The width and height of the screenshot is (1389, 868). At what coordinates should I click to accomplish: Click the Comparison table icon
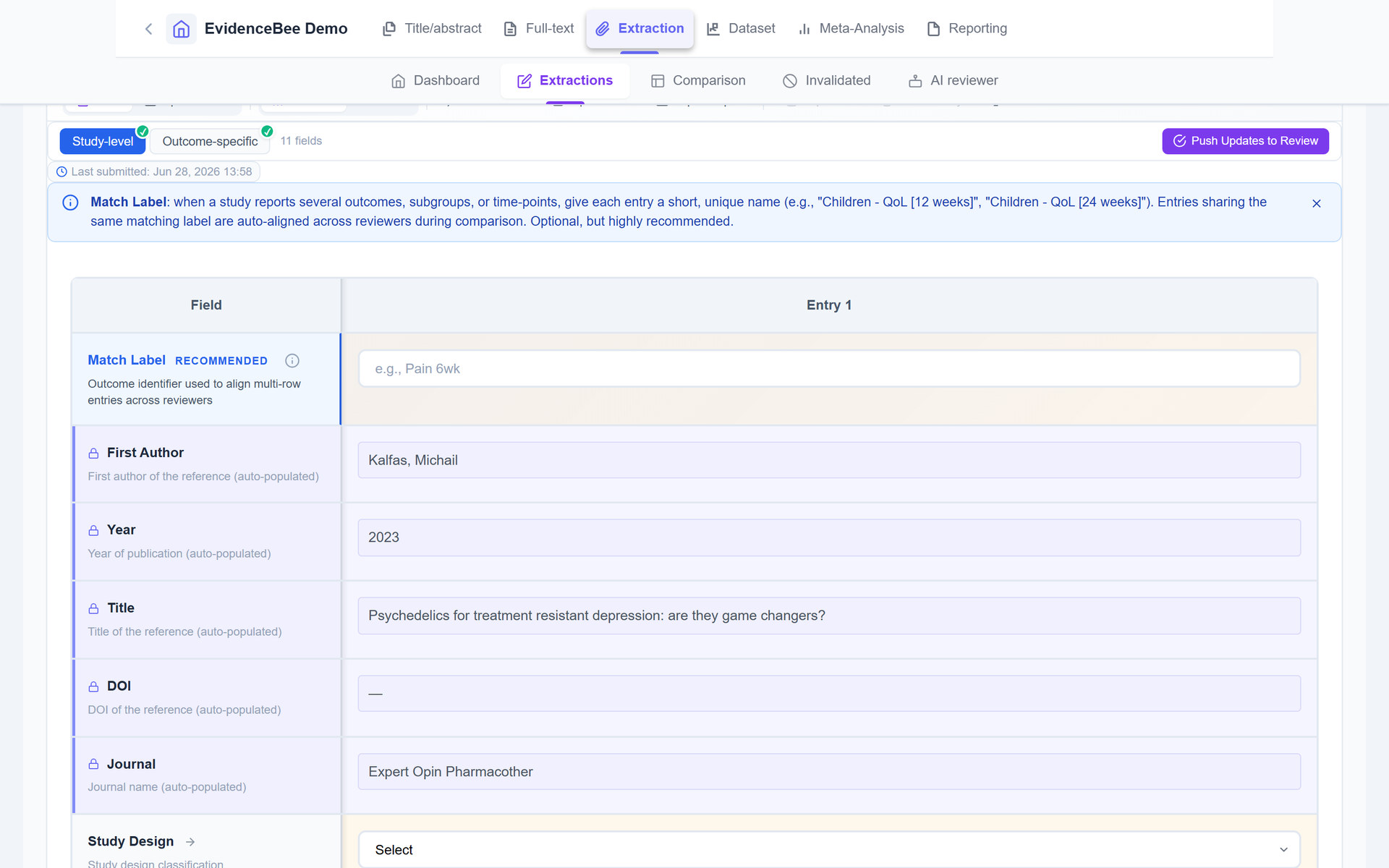(658, 81)
